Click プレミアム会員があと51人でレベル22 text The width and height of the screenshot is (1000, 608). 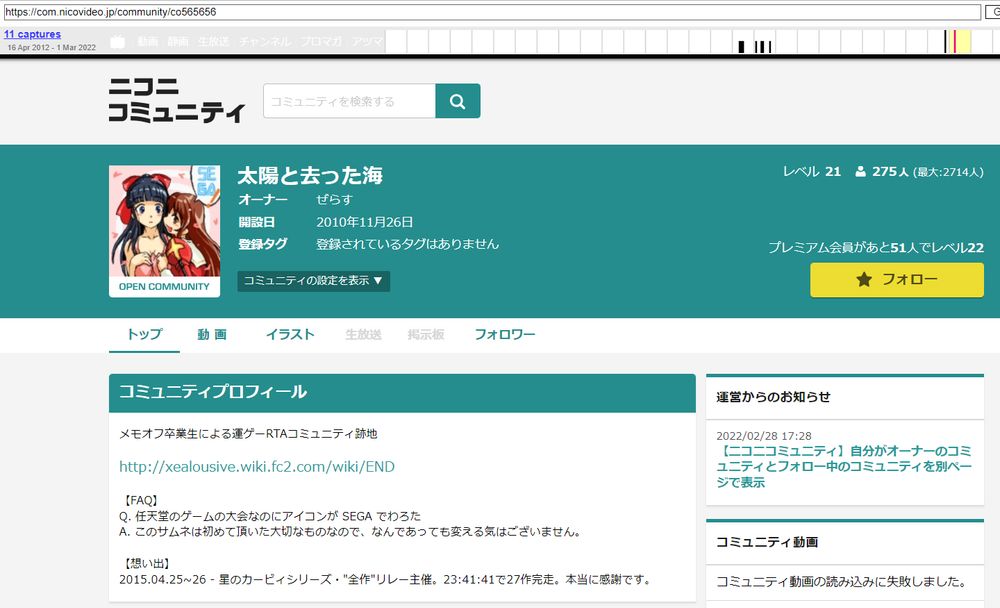point(876,248)
